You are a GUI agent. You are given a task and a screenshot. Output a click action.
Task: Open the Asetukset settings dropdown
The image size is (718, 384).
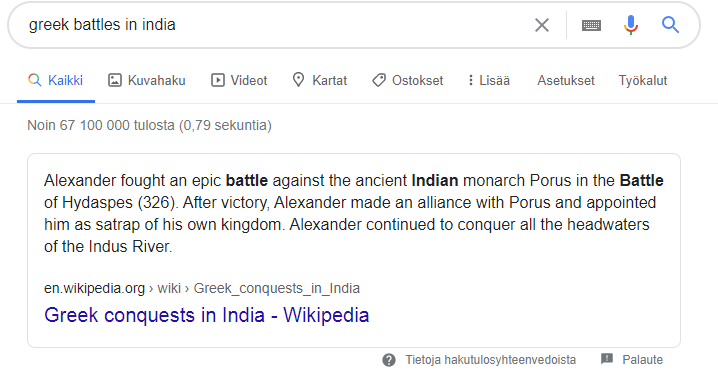tap(566, 81)
